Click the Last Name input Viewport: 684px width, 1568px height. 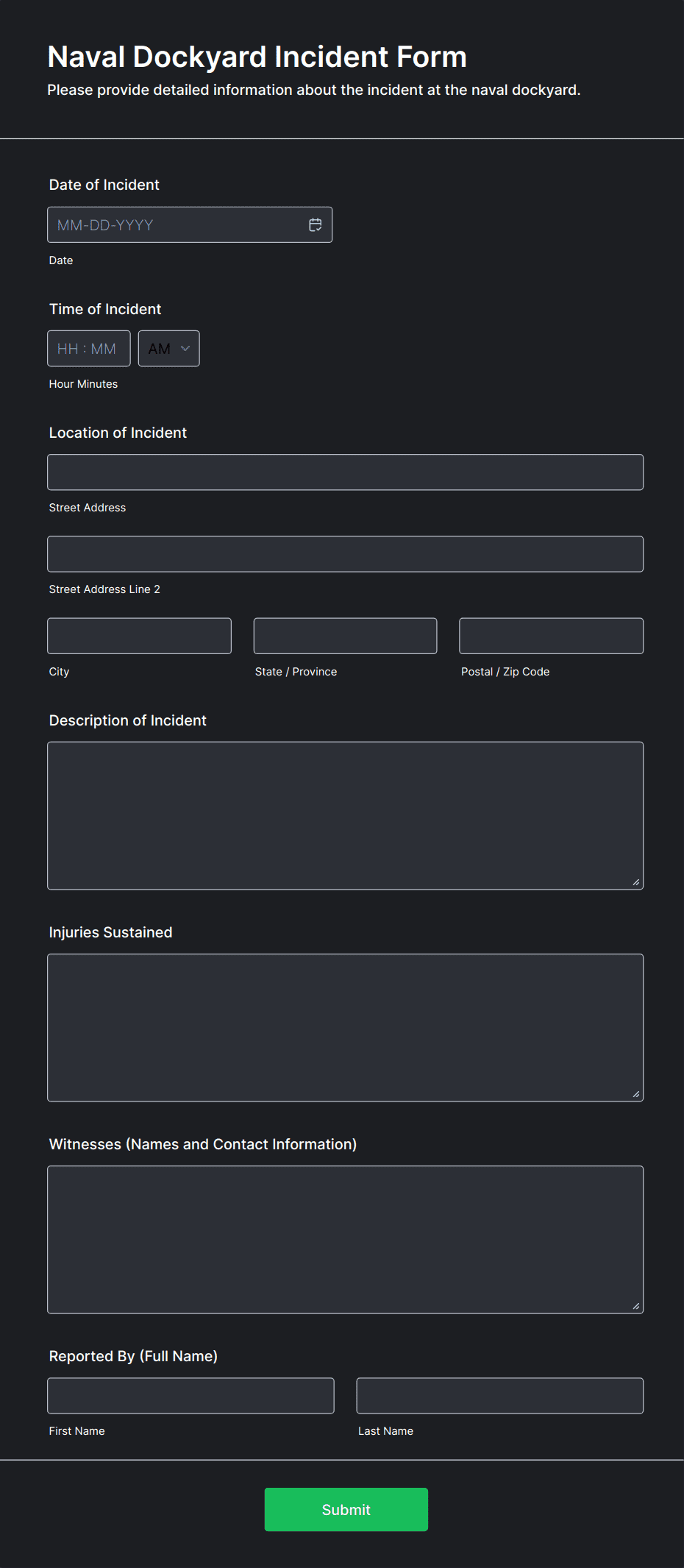(x=499, y=1396)
